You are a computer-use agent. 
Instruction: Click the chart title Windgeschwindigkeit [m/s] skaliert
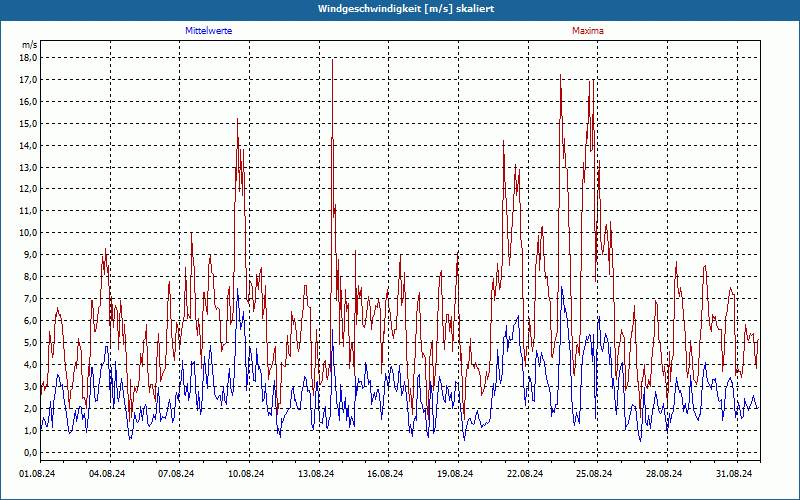point(406,9)
